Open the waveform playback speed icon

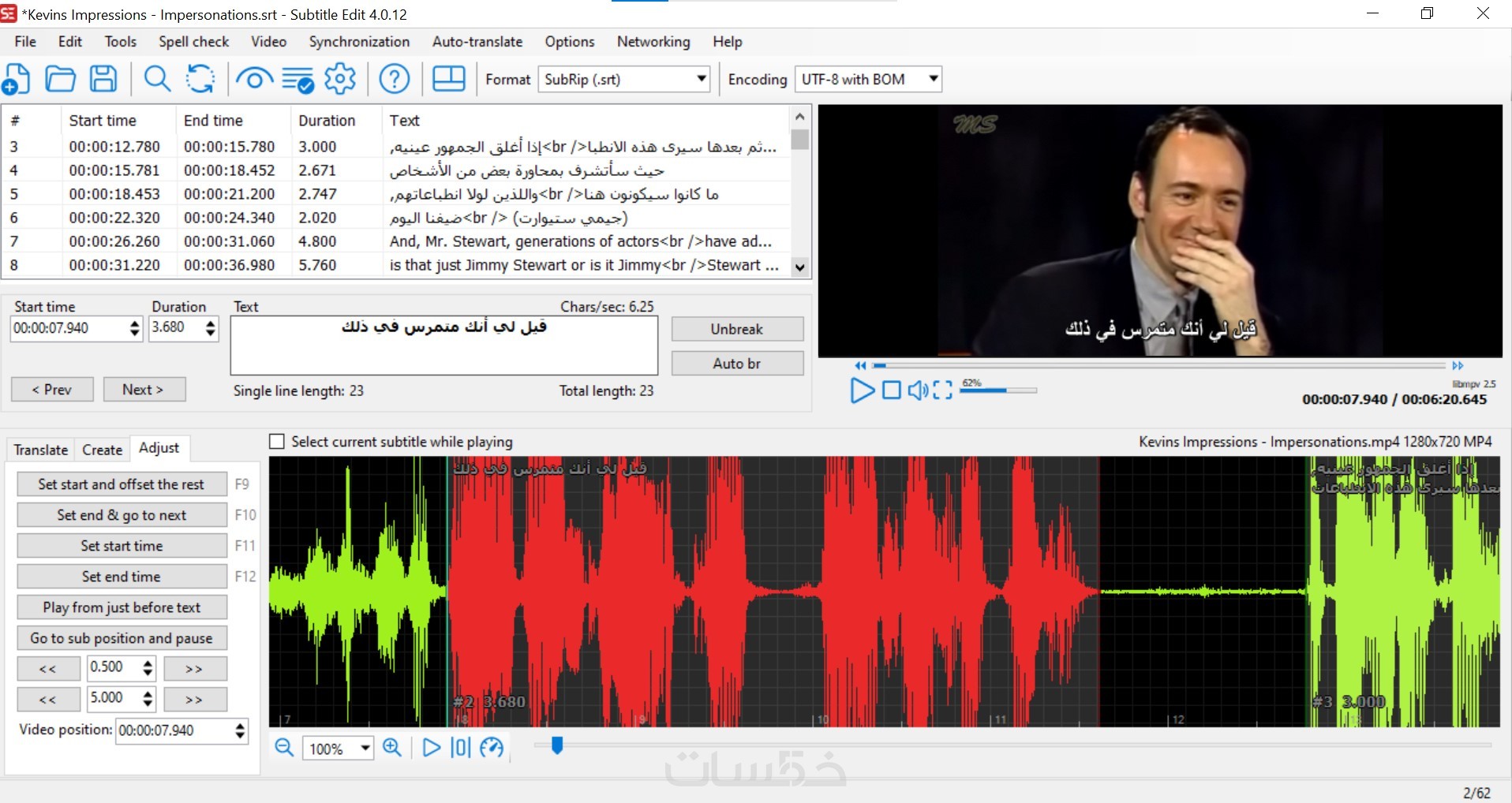492,748
